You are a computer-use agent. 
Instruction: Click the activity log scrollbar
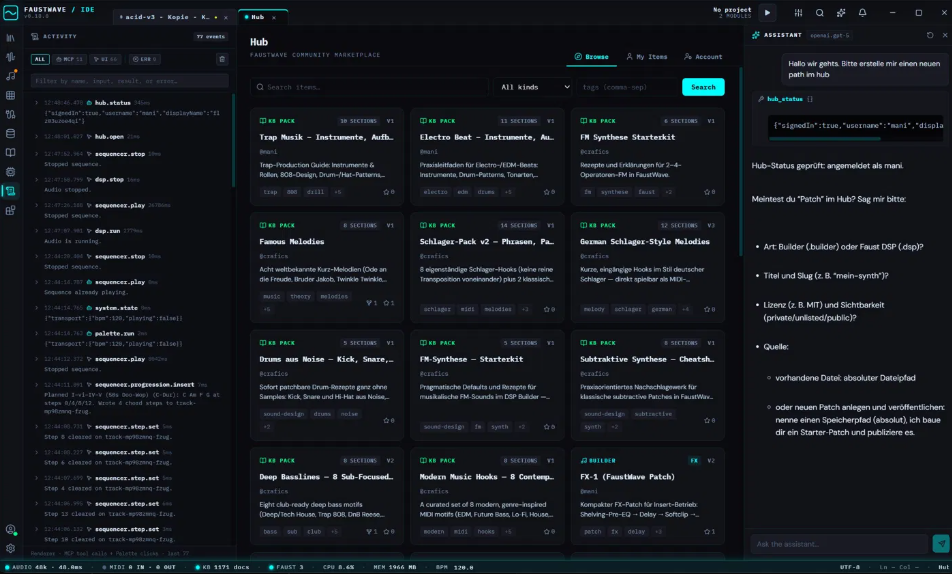click(233, 140)
